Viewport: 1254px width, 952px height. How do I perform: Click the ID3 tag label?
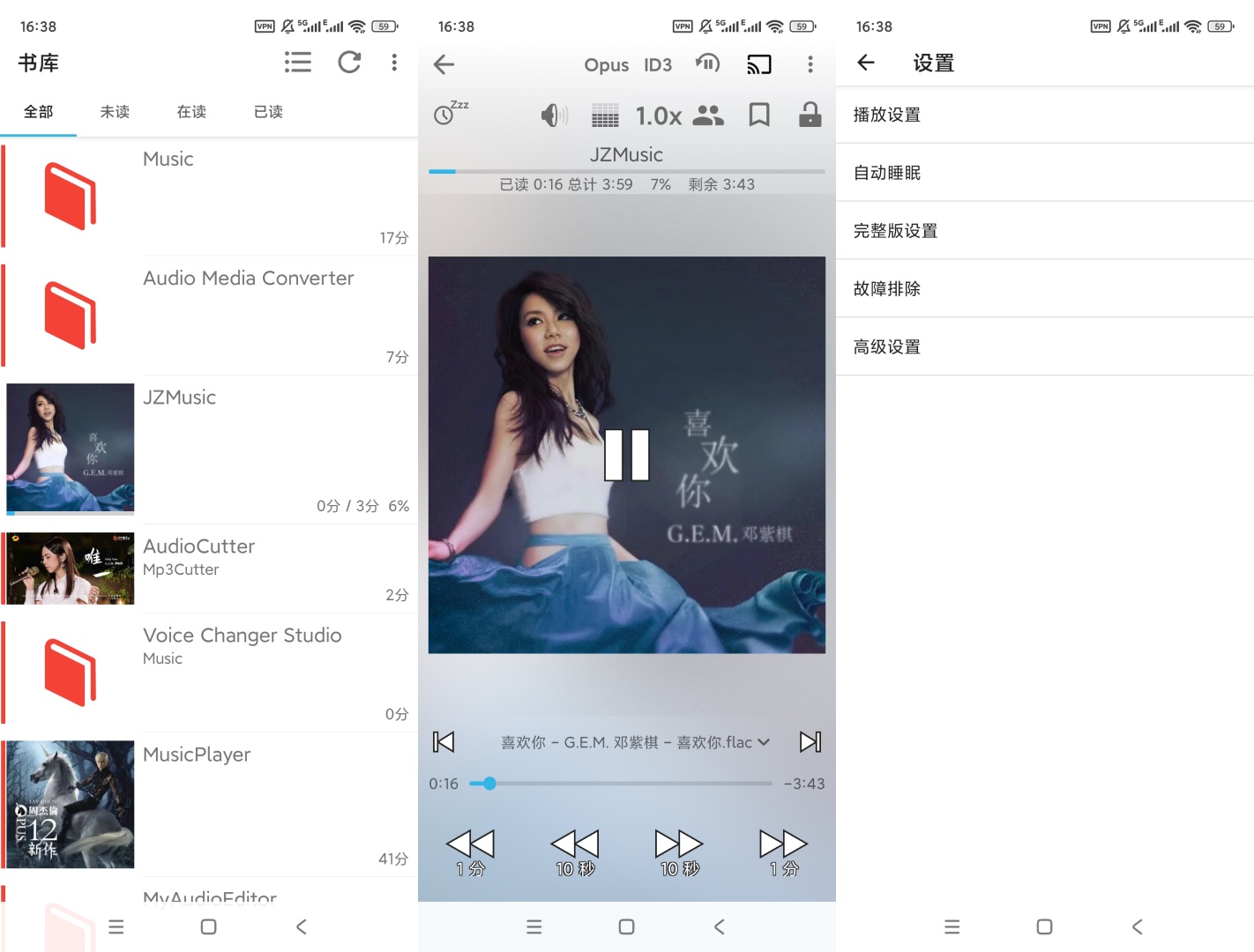point(658,65)
